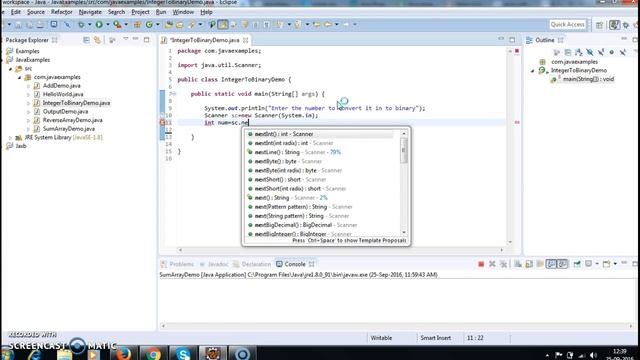The height and width of the screenshot is (360, 640).
Task: Click the Debug bug icon in toolbar
Action: pyautogui.click(x=81, y=25)
